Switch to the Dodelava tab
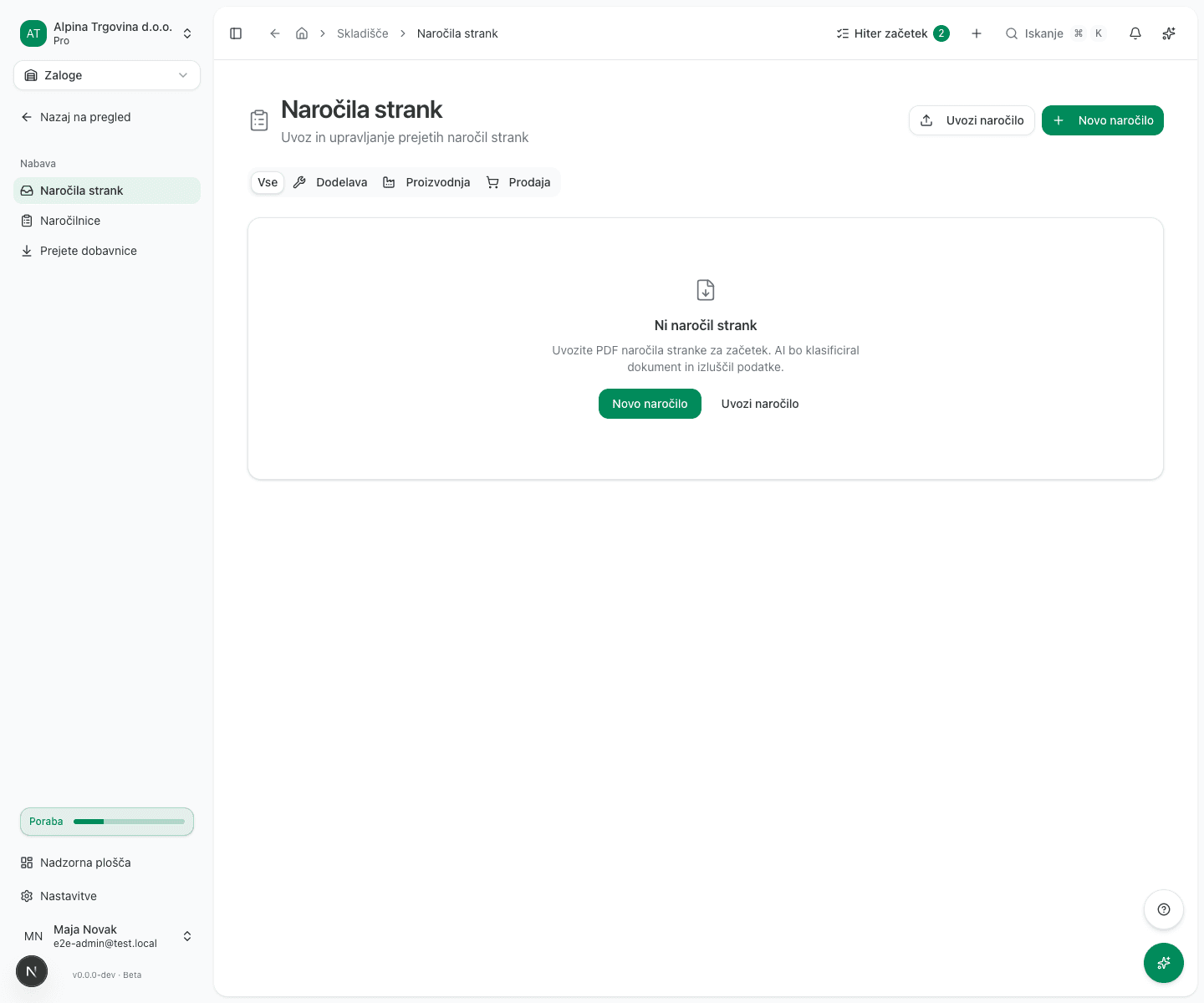 click(330, 182)
